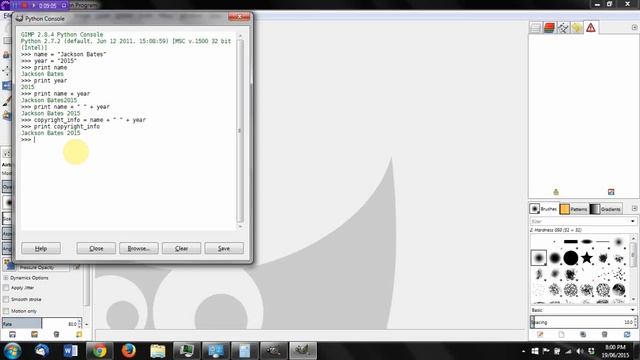Expand the Dynamics Options section

(x=6, y=278)
